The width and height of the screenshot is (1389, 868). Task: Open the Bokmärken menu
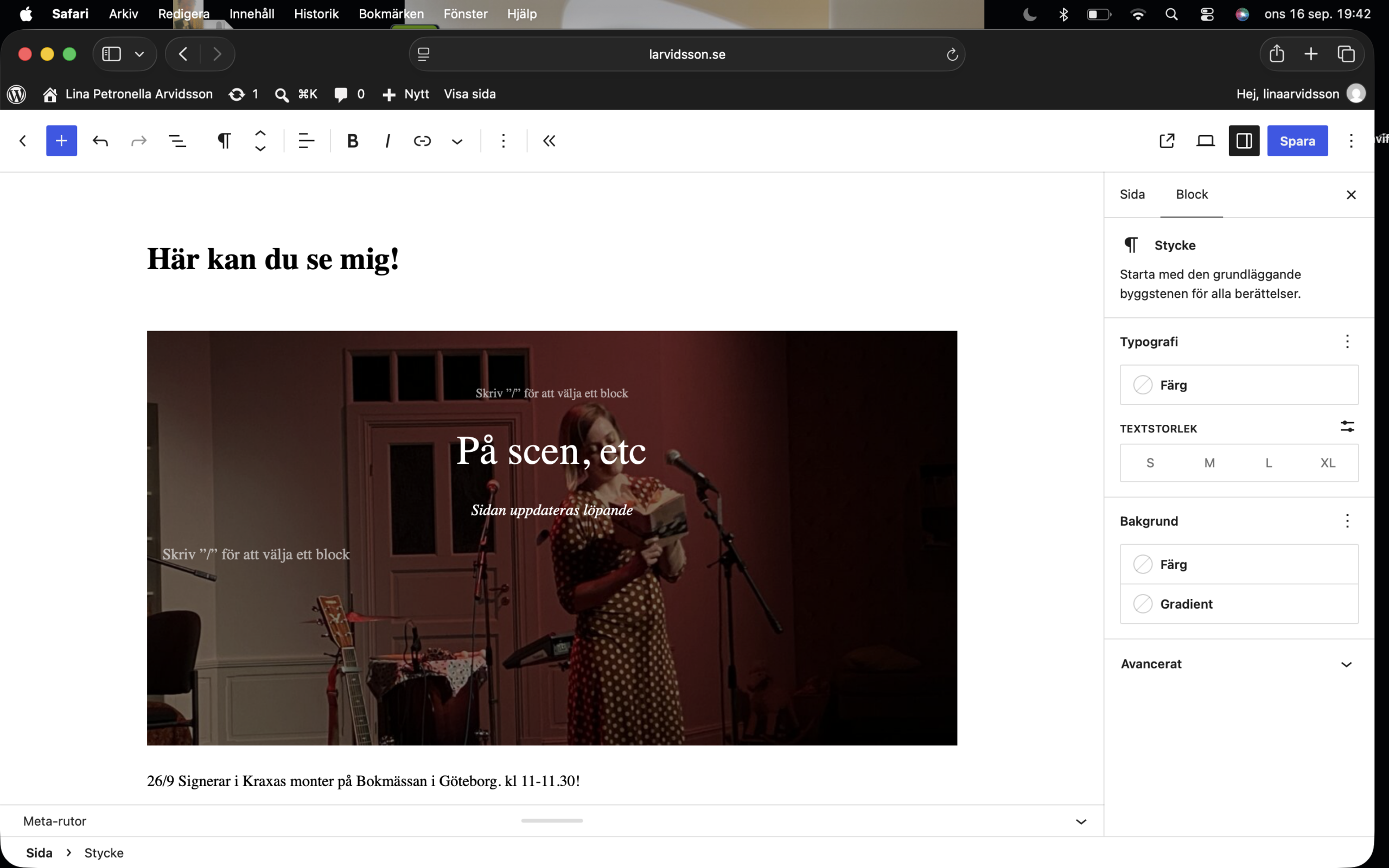[x=391, y=14]
